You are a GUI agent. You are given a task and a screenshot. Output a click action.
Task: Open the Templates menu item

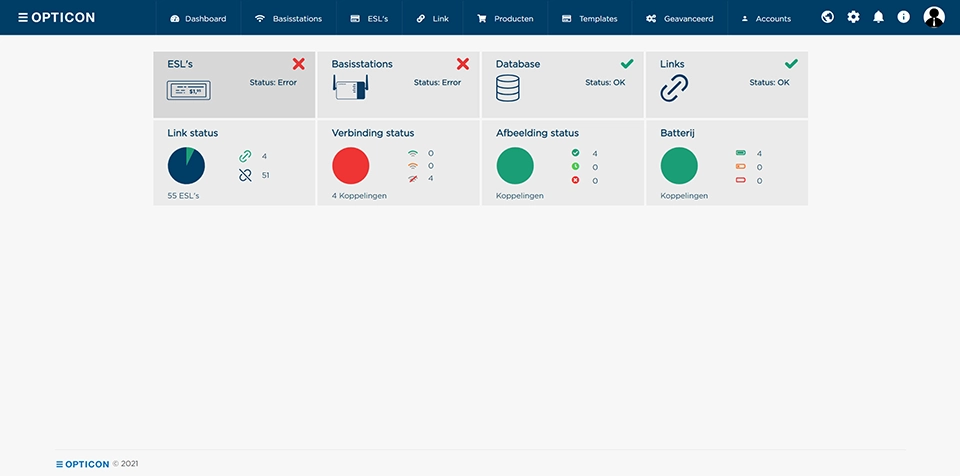[x=589, y=18]
